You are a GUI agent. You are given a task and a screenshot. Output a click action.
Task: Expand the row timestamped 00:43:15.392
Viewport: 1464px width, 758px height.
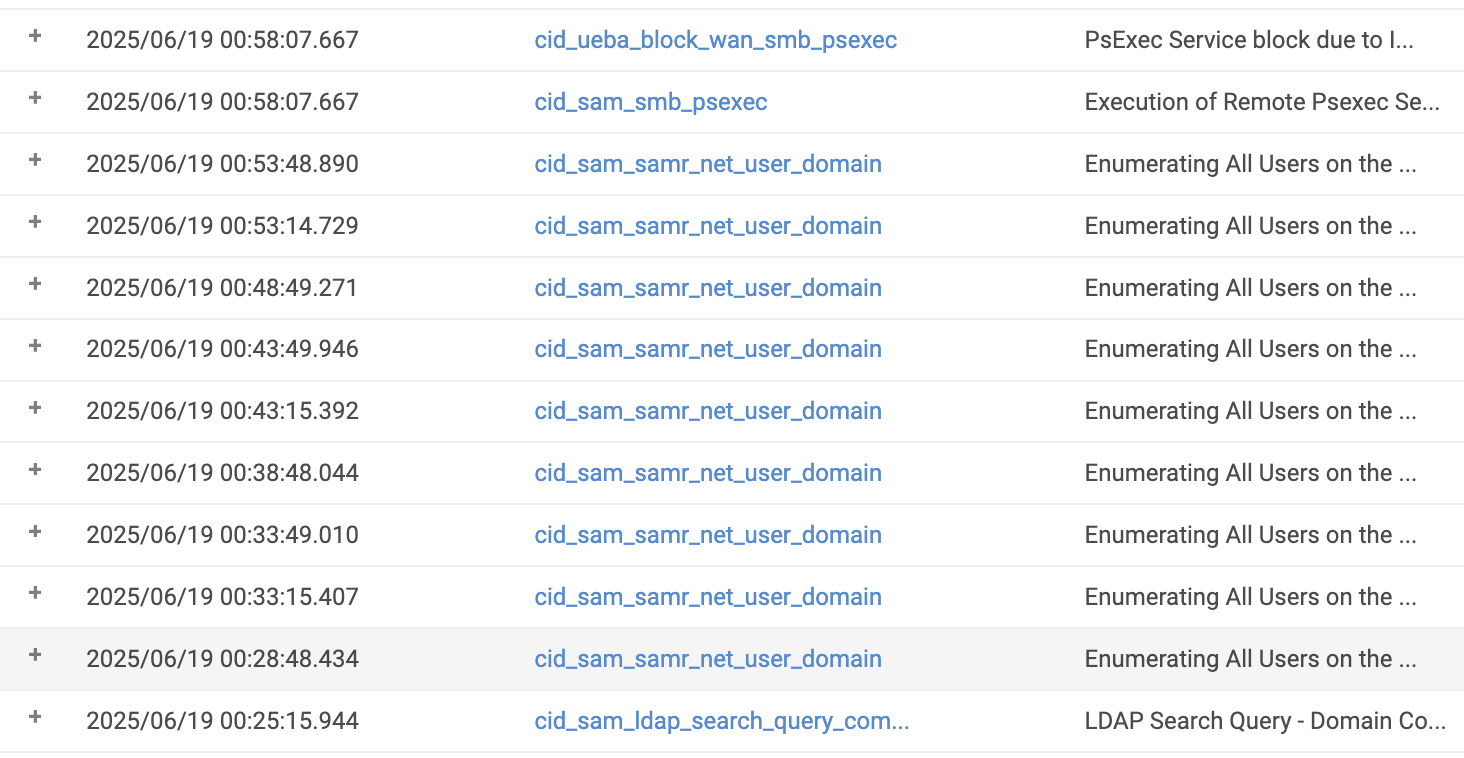(x=35, y=407)
